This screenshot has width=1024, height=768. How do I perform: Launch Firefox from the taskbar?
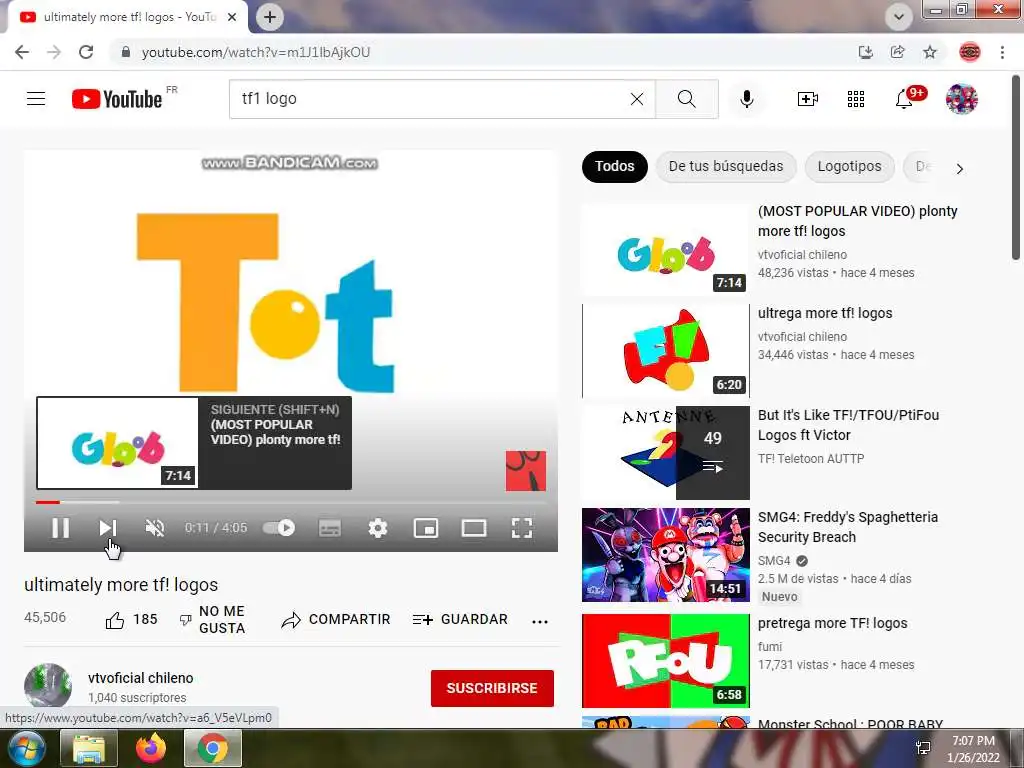tap(151, 748)
